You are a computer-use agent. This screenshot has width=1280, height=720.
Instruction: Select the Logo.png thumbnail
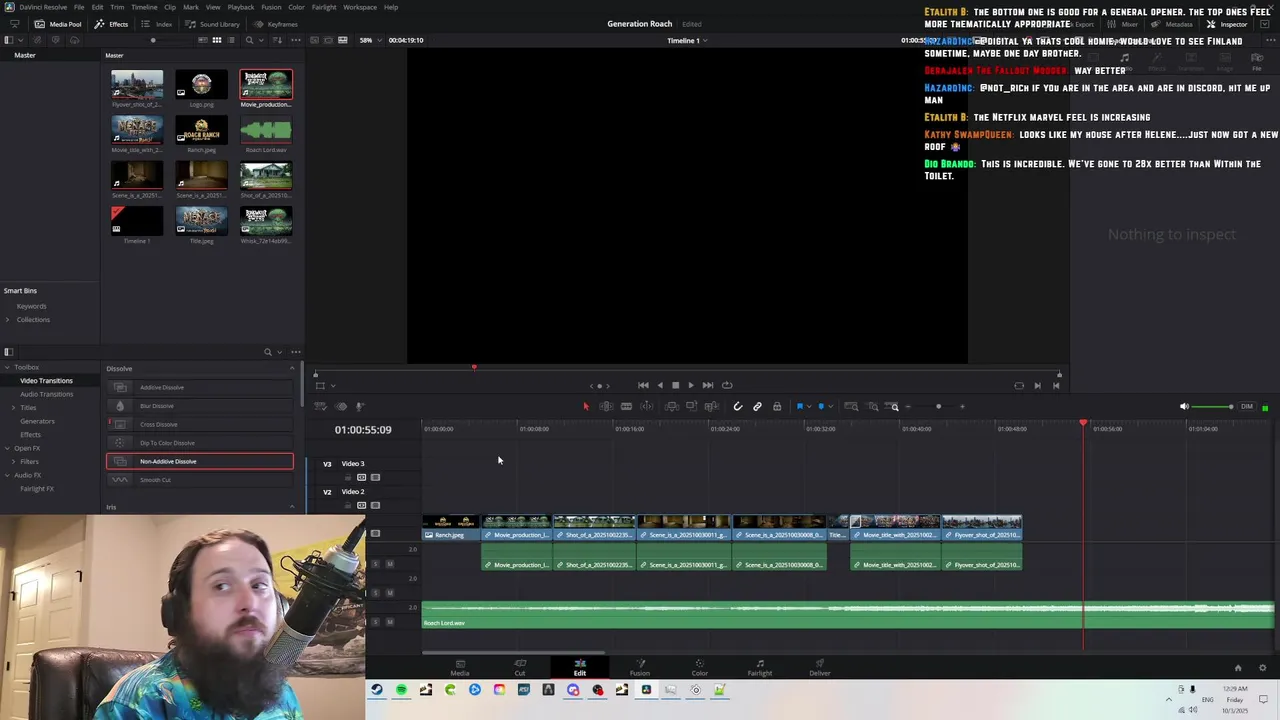pyautogui.click(x=201, y=85)
